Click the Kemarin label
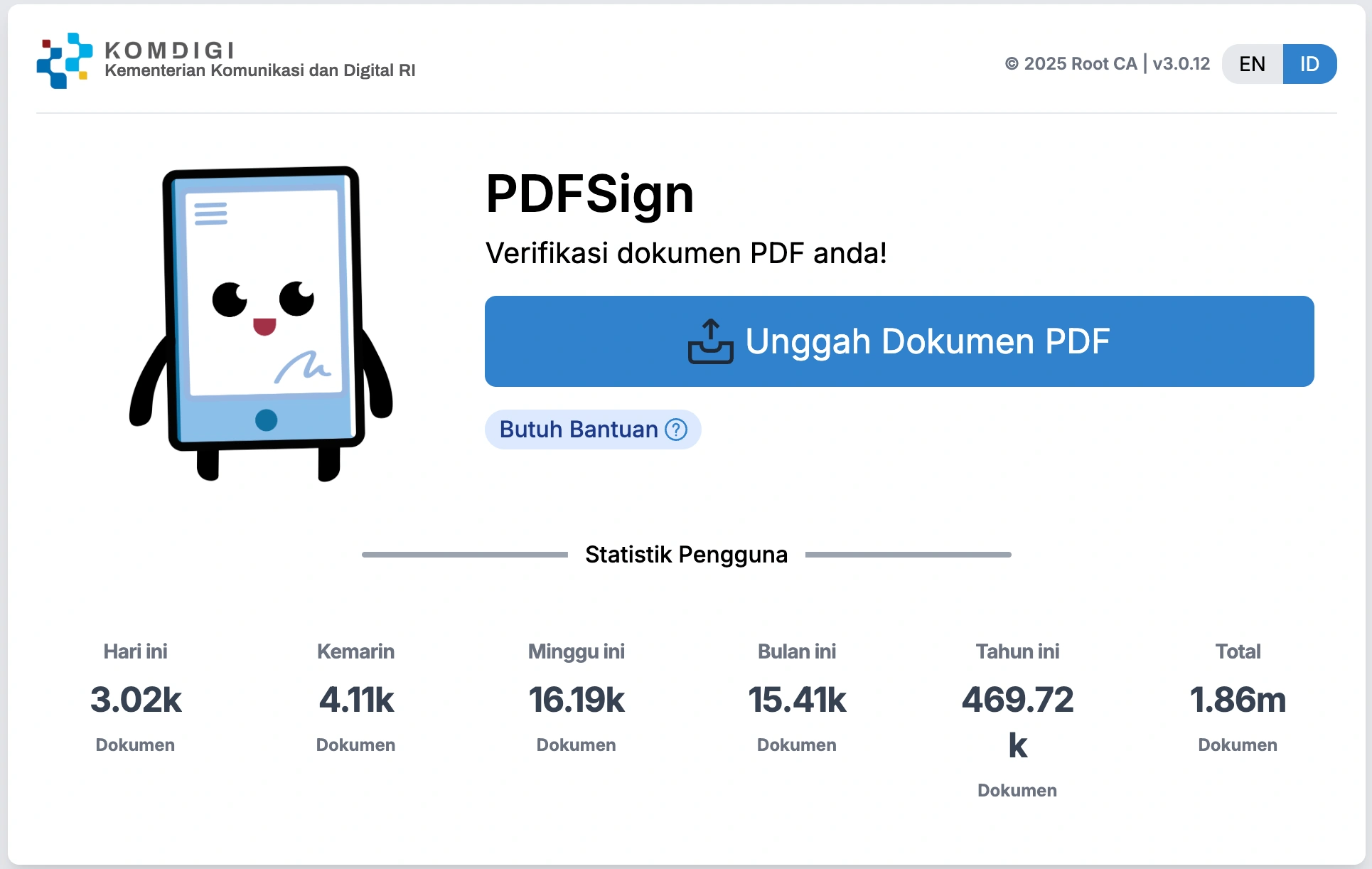1372x869 pixels. (x=355, y=651)
